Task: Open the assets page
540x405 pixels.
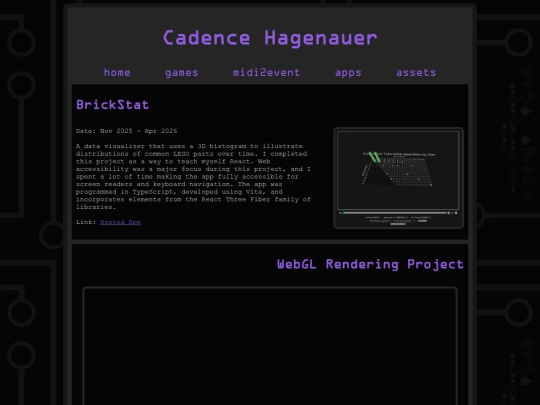Action: point(416,73)
